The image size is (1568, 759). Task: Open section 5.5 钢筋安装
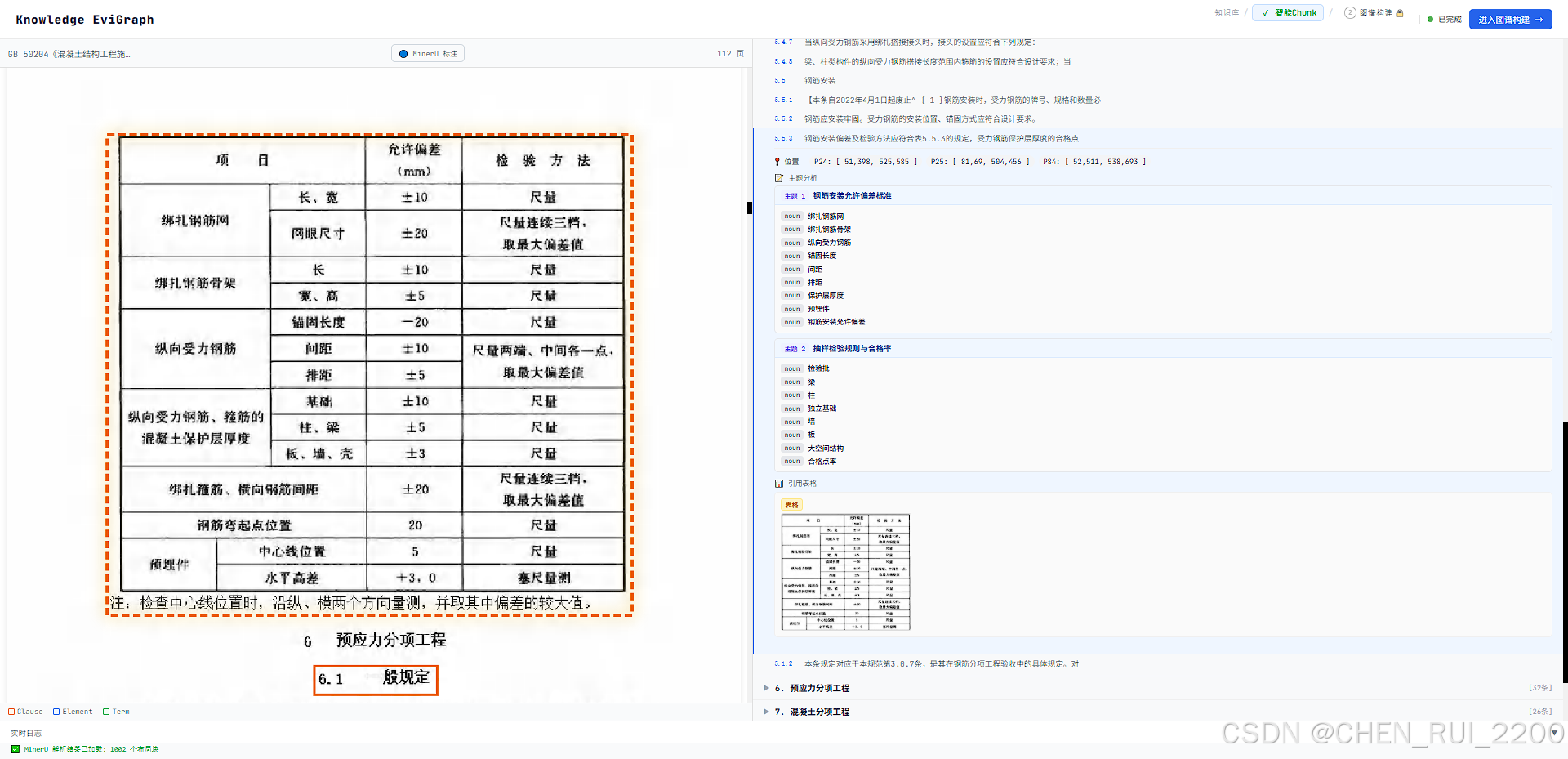(804, 81)
